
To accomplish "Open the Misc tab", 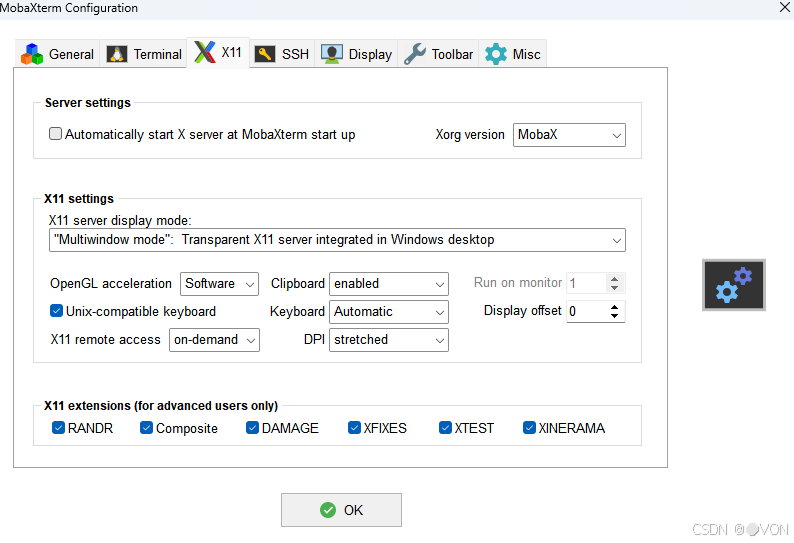I will click(512, 54).
